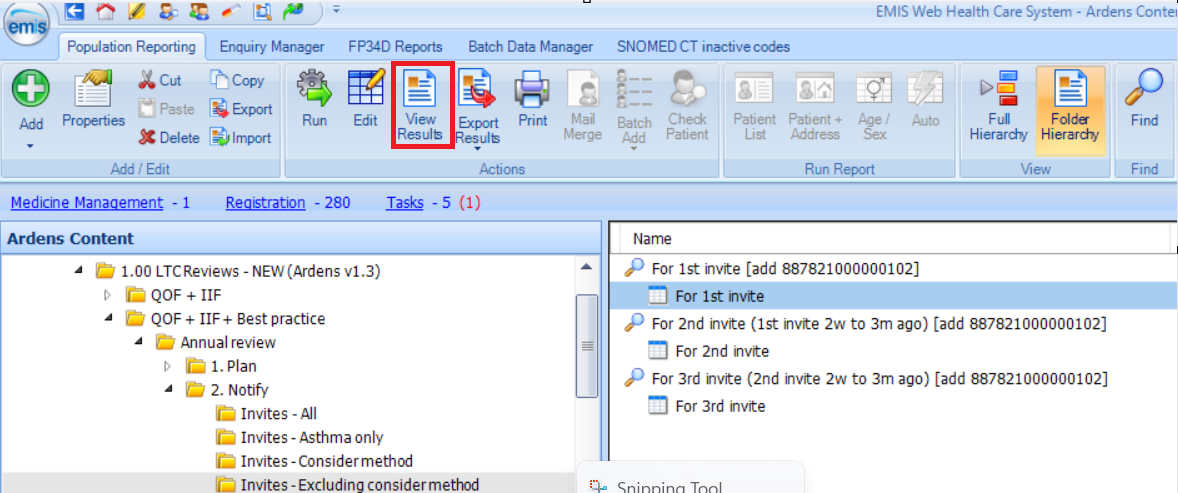Open View Results
1178x493 pixels.
click(x=421, y=105)
